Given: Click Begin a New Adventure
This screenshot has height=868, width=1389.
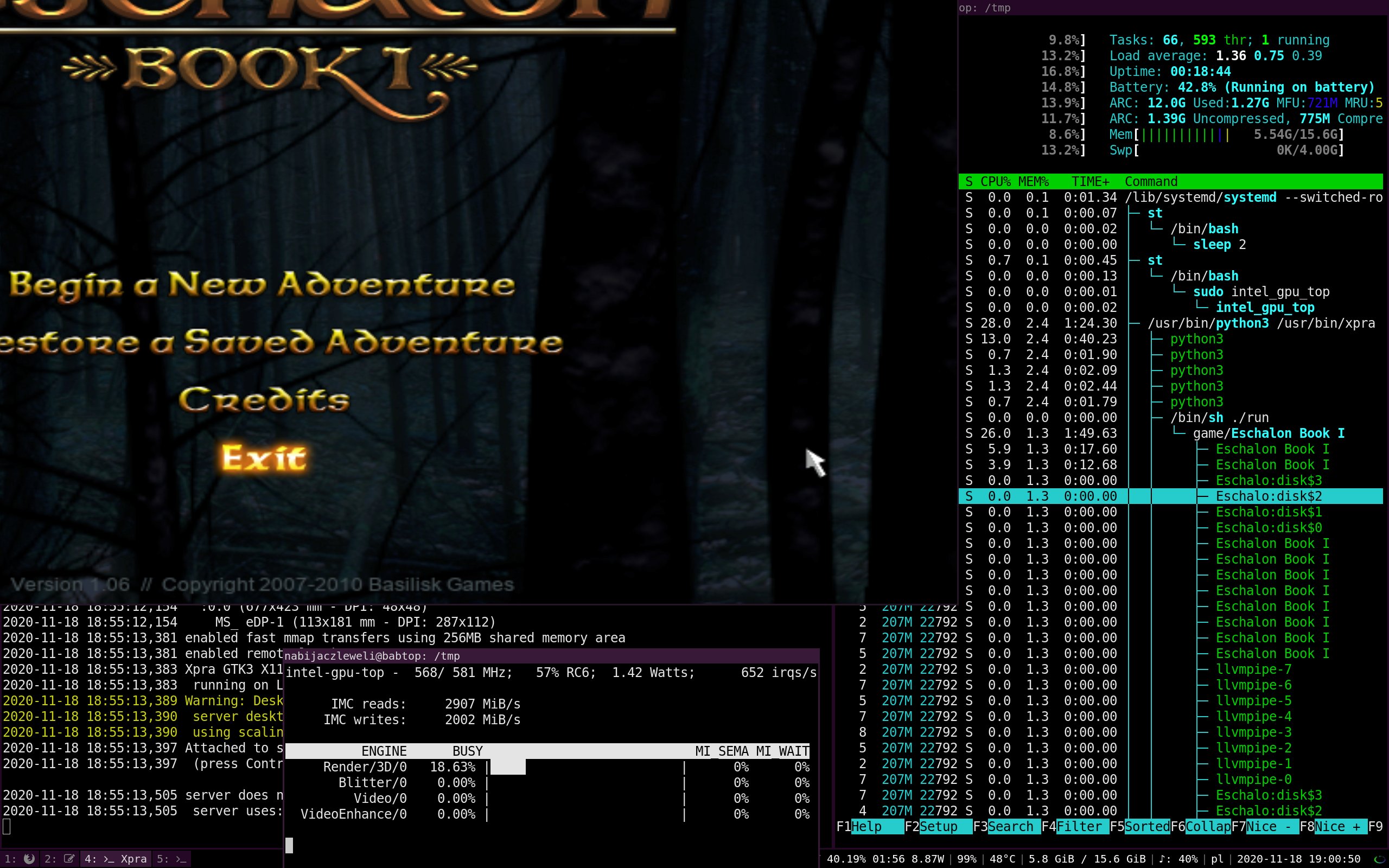Looking at the screenshot, I should click(x=262, y=285).
